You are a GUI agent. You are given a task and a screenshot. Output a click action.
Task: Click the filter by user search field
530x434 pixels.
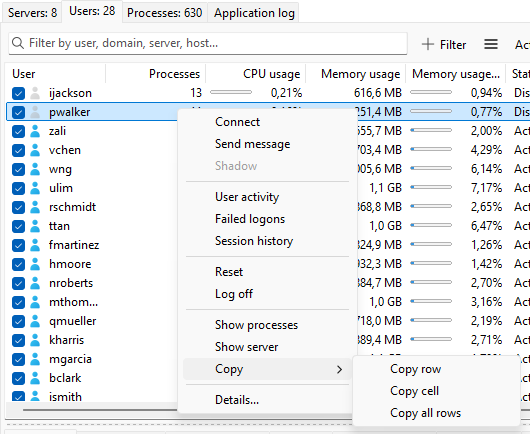pyautogui.click(x=208, y=43)
